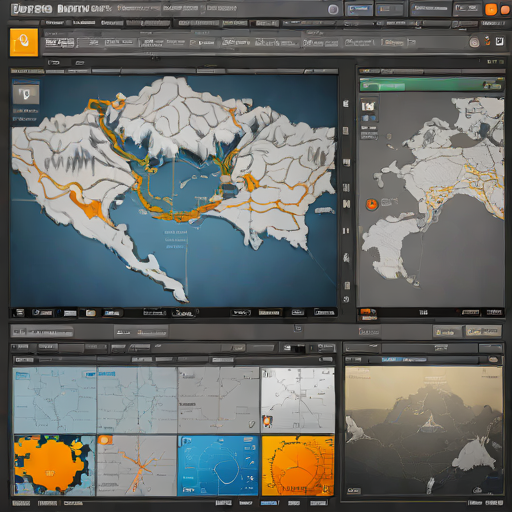The height and width of the screenshot is (512, 512).
Task: Click the sepia mountain terrain preview panel
Action: (x=424, y=431)
